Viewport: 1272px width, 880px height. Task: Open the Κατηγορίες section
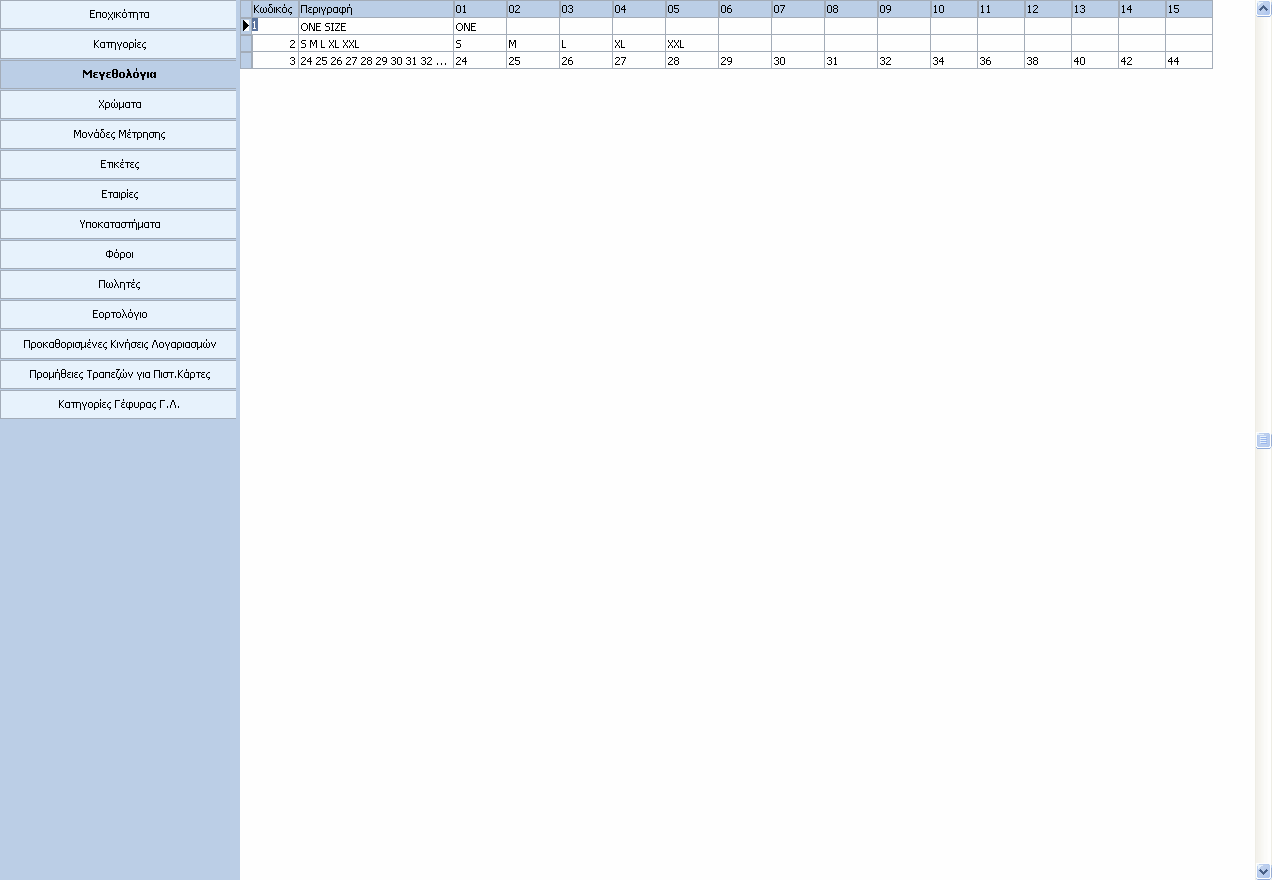coord(119,45)
